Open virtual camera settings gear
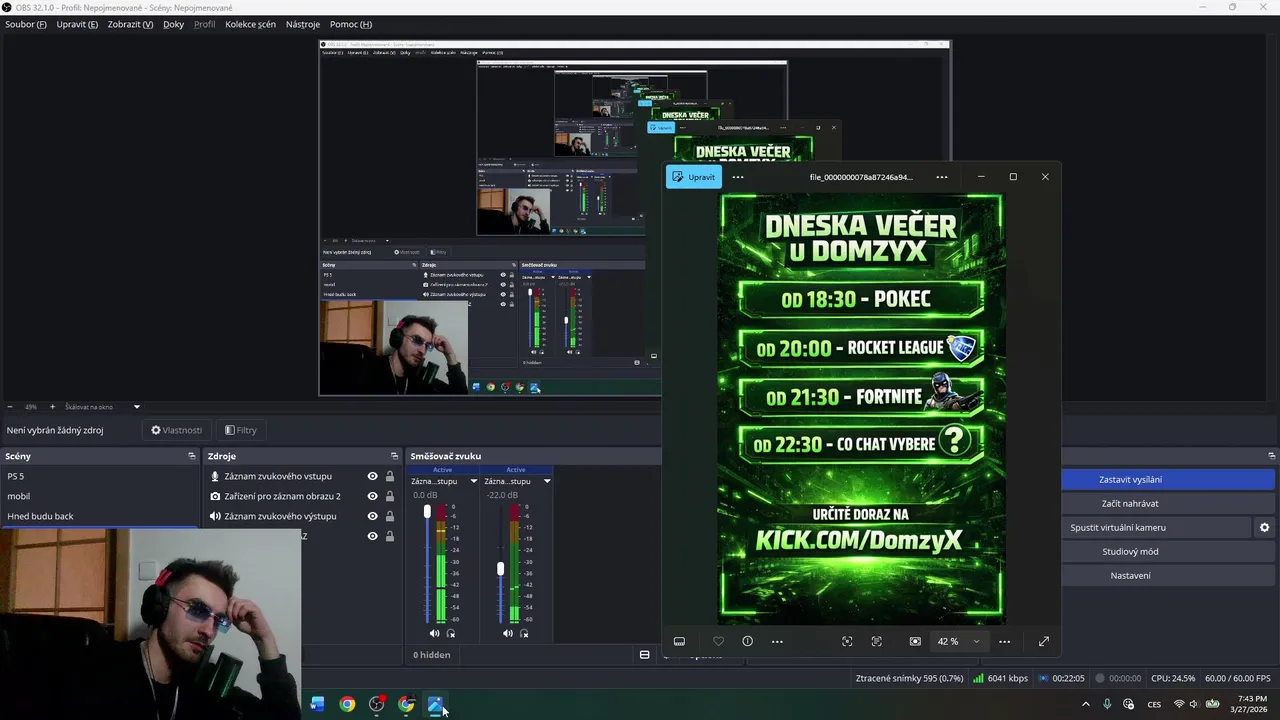The height and width of the screenshot is (720, 1280). [x=1265, y=527]
